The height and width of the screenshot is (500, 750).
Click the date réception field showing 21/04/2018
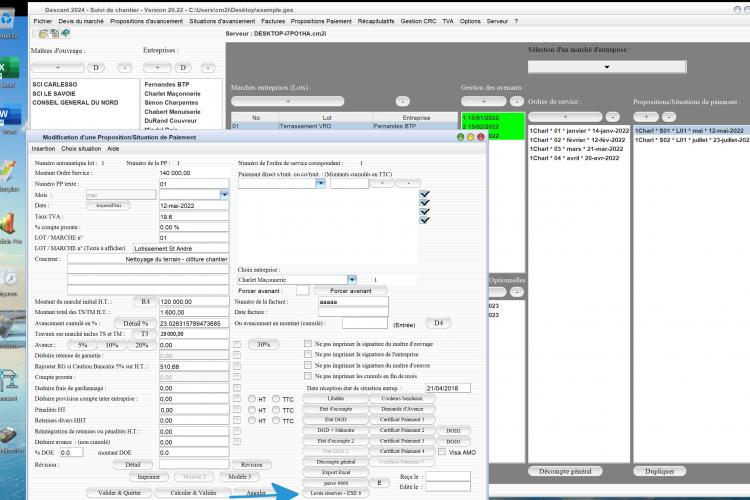448,388
